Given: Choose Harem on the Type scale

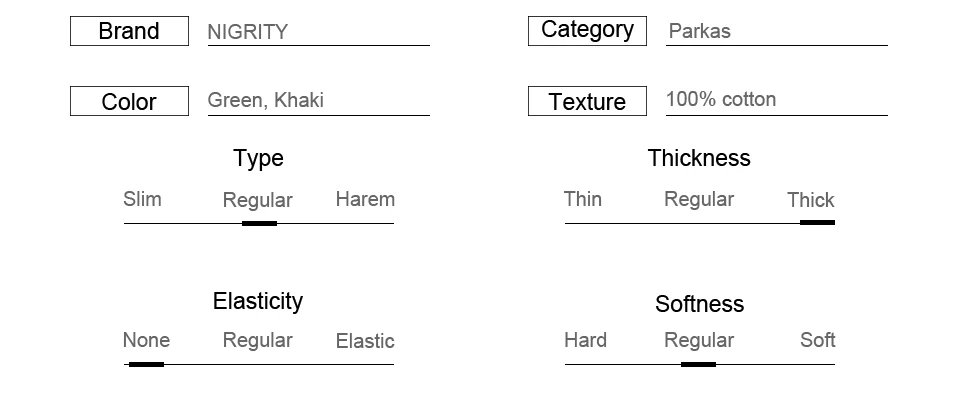Looking at the screenshot, I should pos(365,199).
